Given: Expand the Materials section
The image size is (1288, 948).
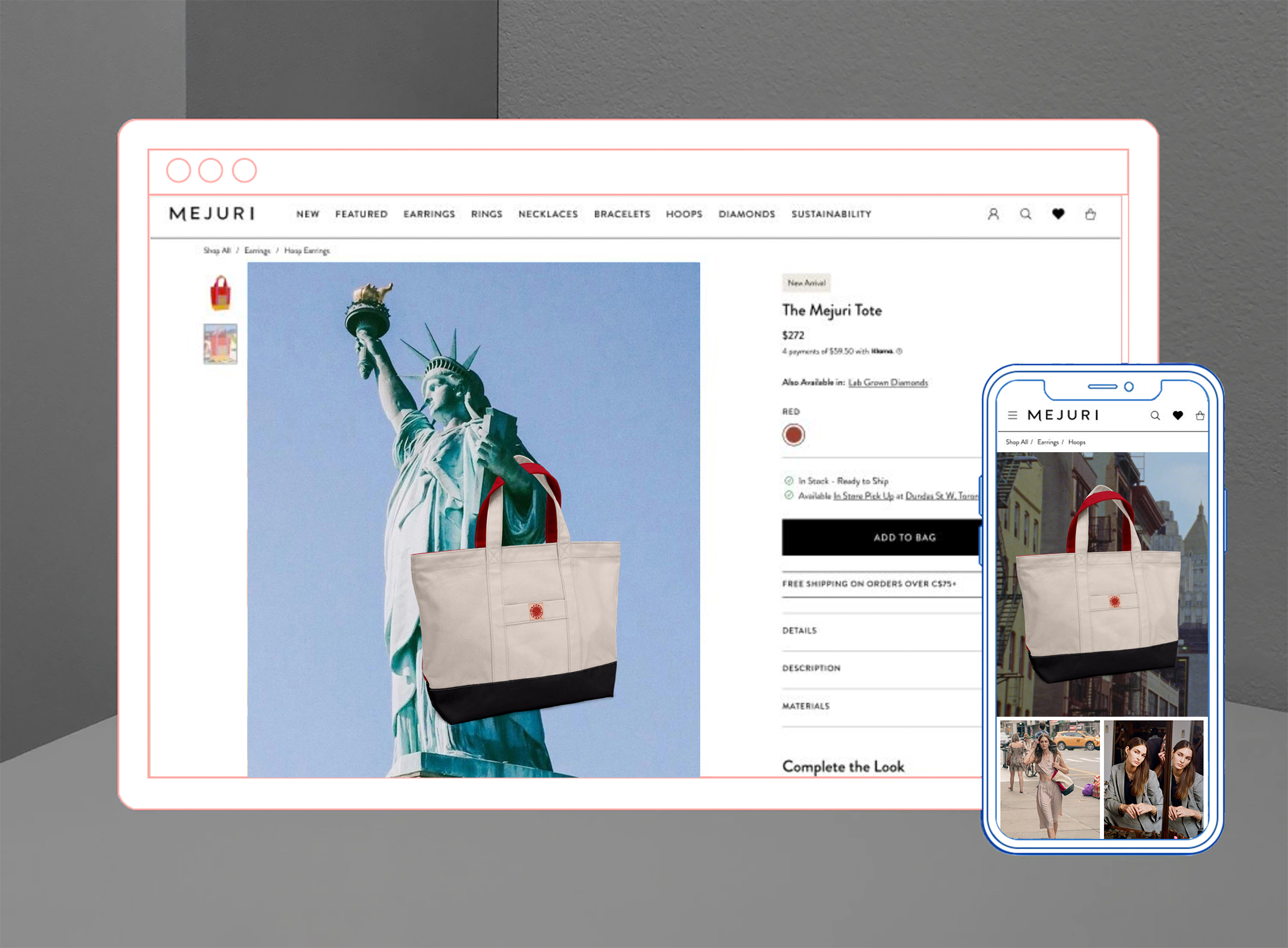Looking at the screenshot, I should point(805,706).
